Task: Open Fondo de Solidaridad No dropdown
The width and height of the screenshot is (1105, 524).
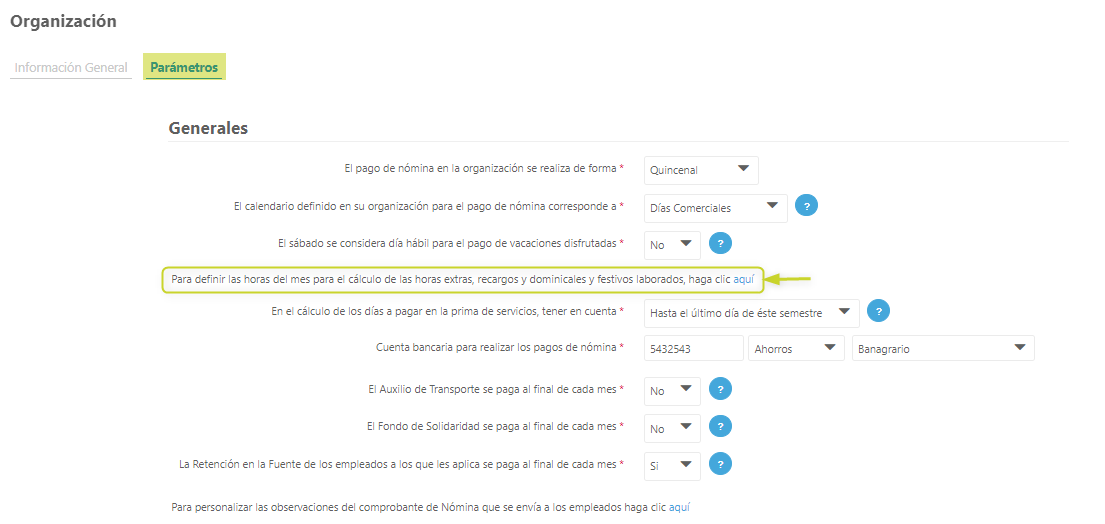Action: (x=672, y=428)
